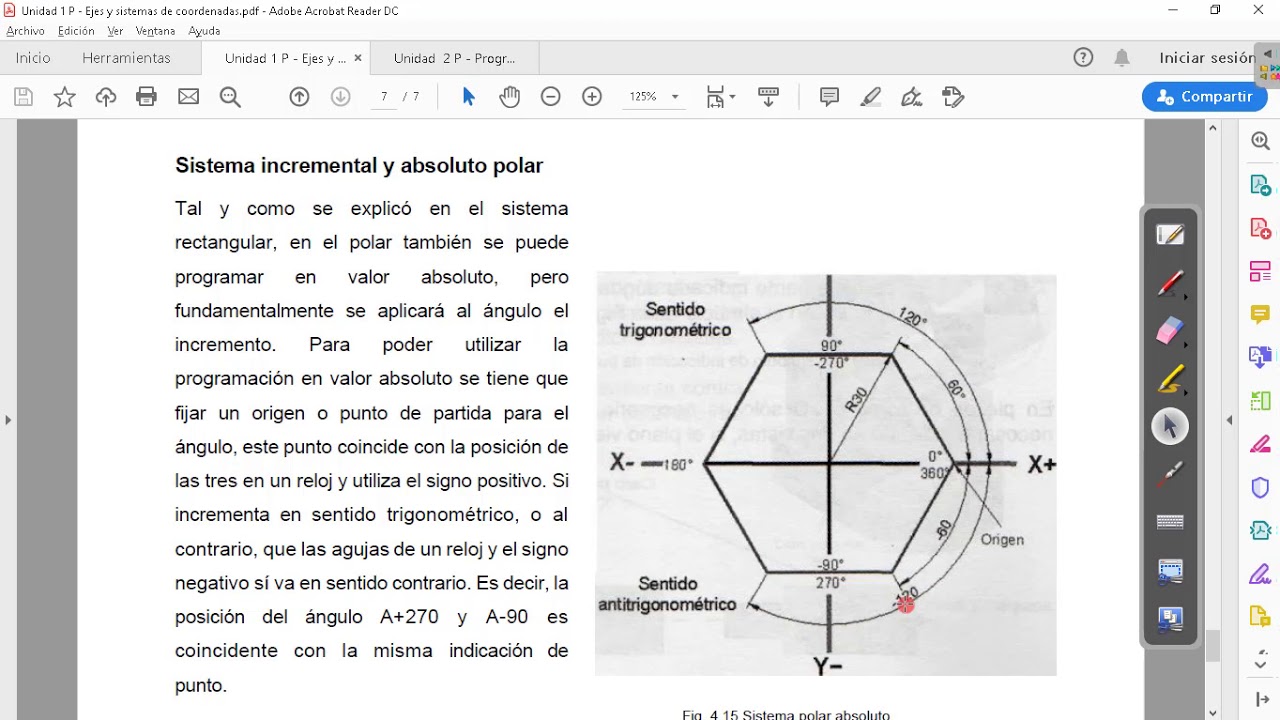Edit the current page number field
The image size is (1280, 720).
pos(384,97)
